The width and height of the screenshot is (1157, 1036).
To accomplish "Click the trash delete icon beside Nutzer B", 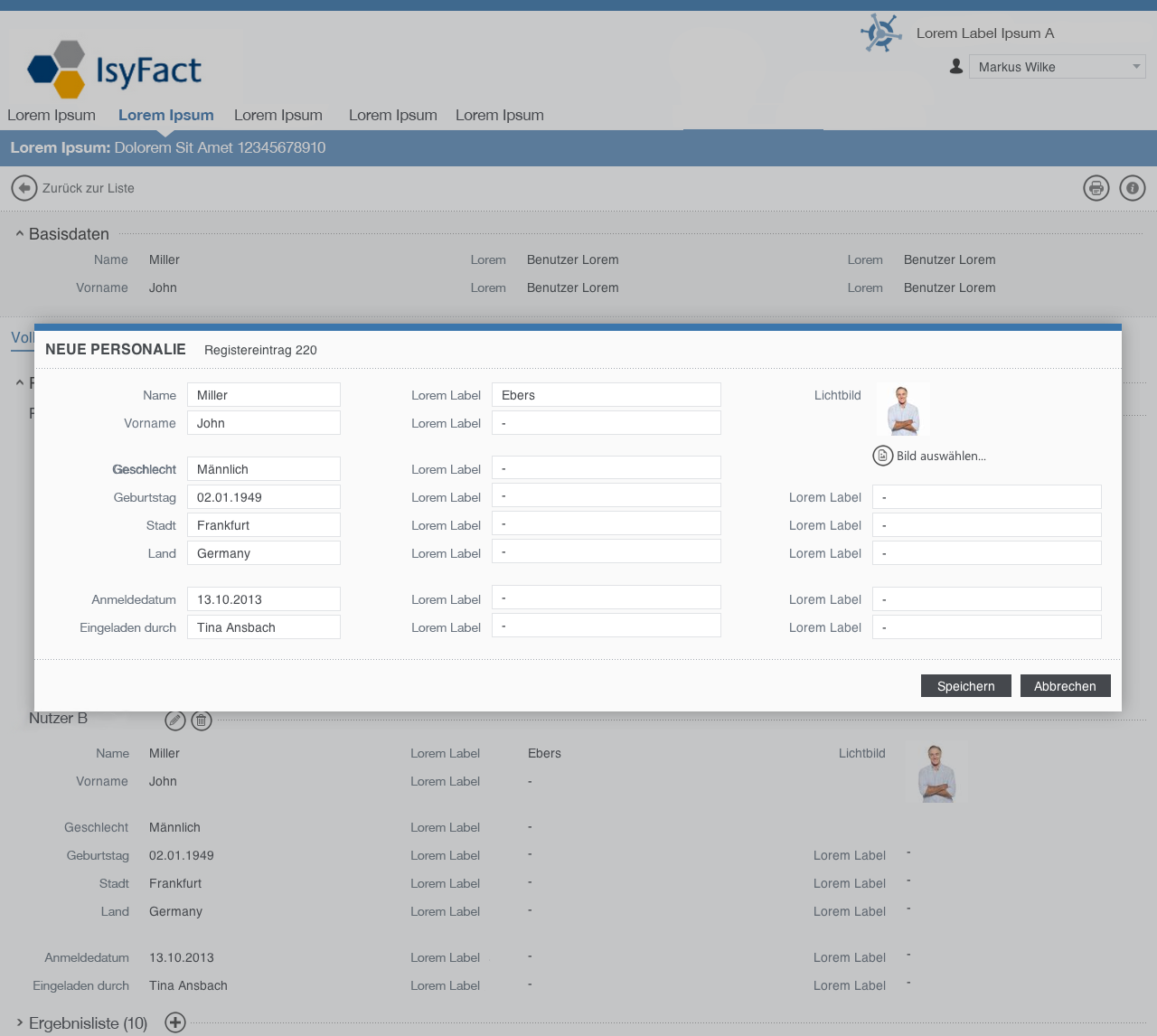I will tap(202, 720).
